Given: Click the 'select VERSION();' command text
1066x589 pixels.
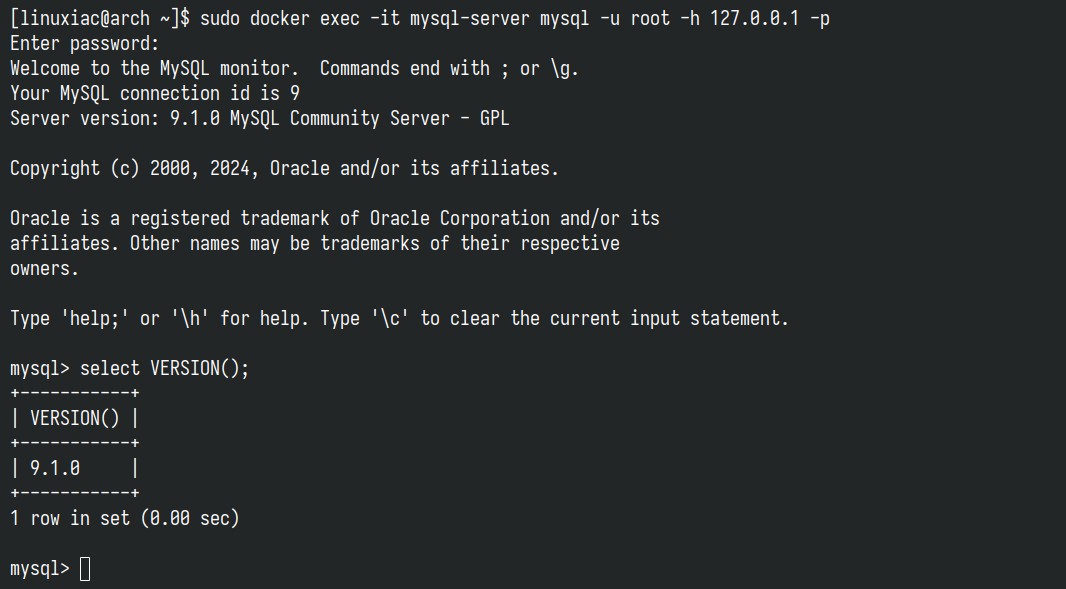Looking at the screenshot, I should [x=165, y=369].
